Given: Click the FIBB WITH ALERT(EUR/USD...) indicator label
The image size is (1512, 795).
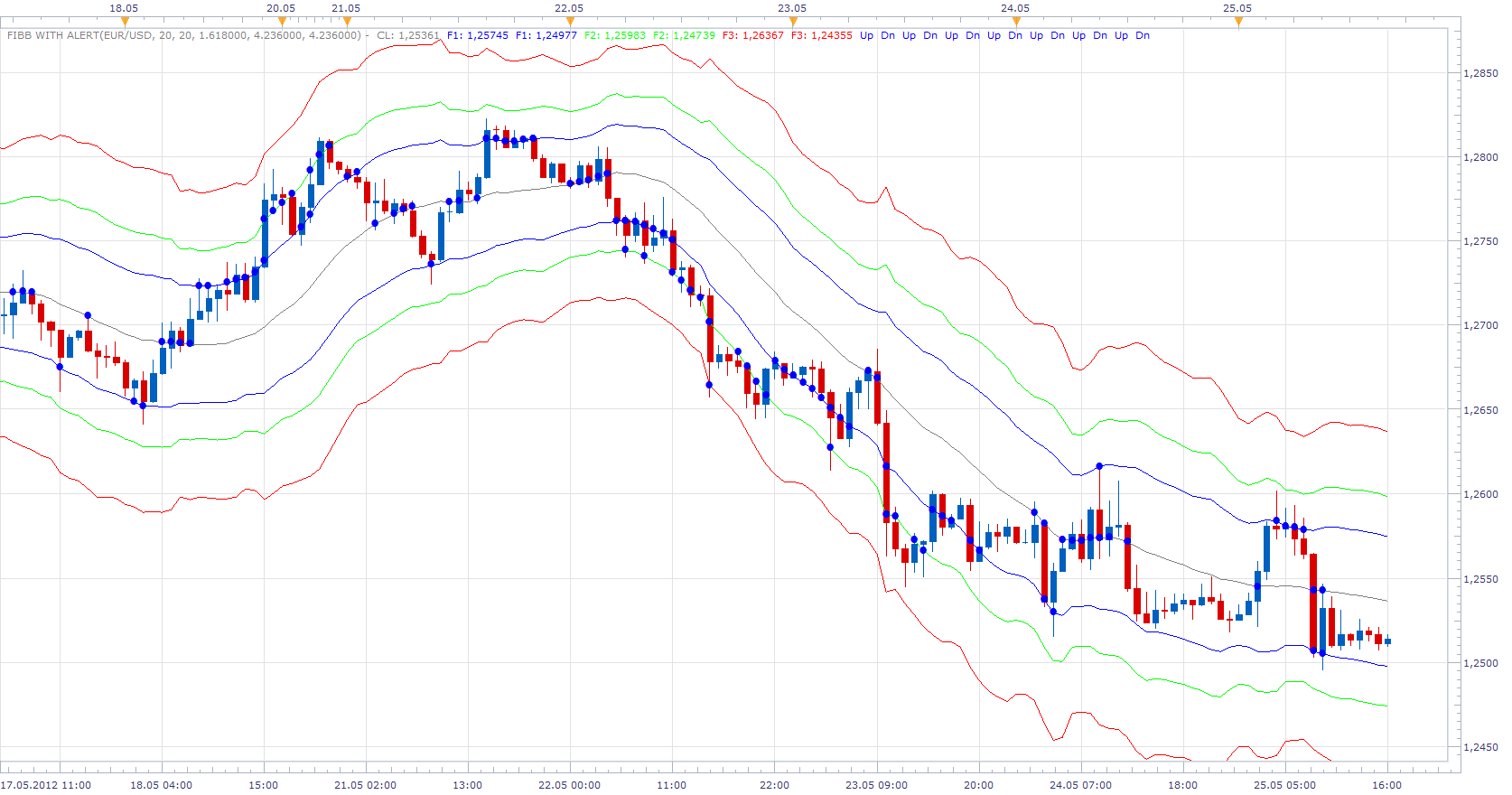Looking at the screenshot, I should coord(184,35).
